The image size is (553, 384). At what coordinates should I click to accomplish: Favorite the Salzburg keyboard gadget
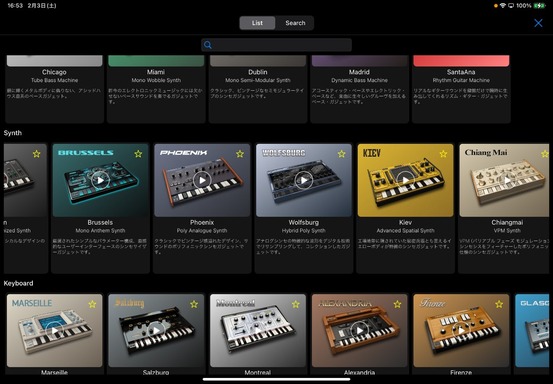coord(194,304)
